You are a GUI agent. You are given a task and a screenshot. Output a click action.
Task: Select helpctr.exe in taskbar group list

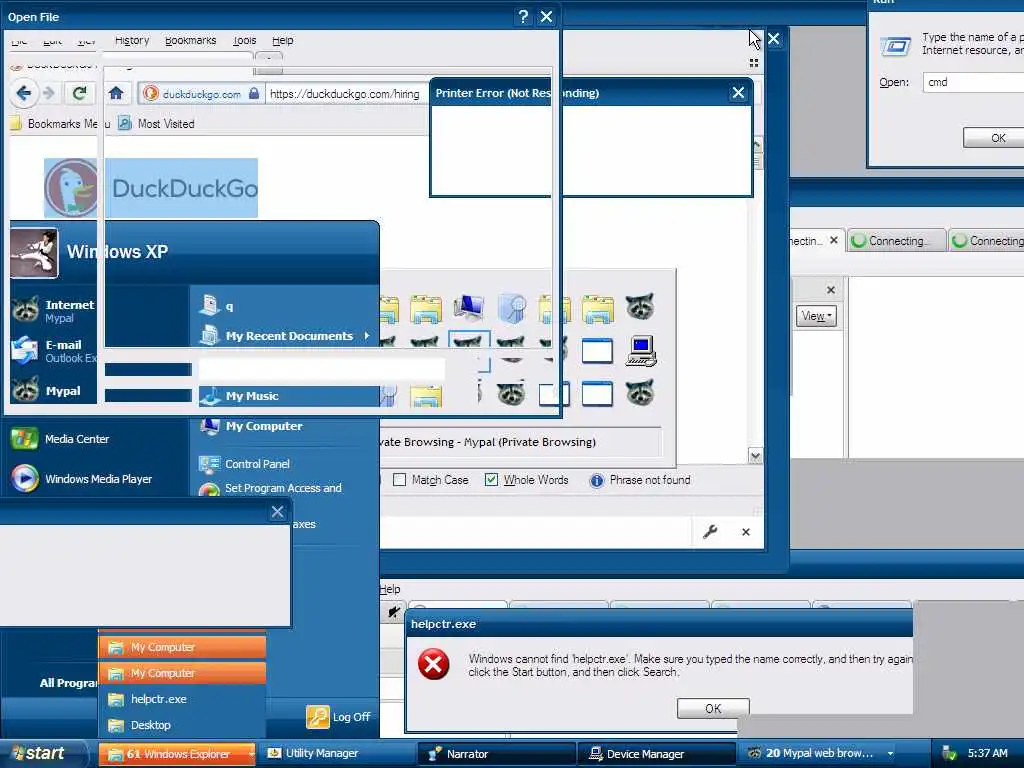(x=182, y=699)
